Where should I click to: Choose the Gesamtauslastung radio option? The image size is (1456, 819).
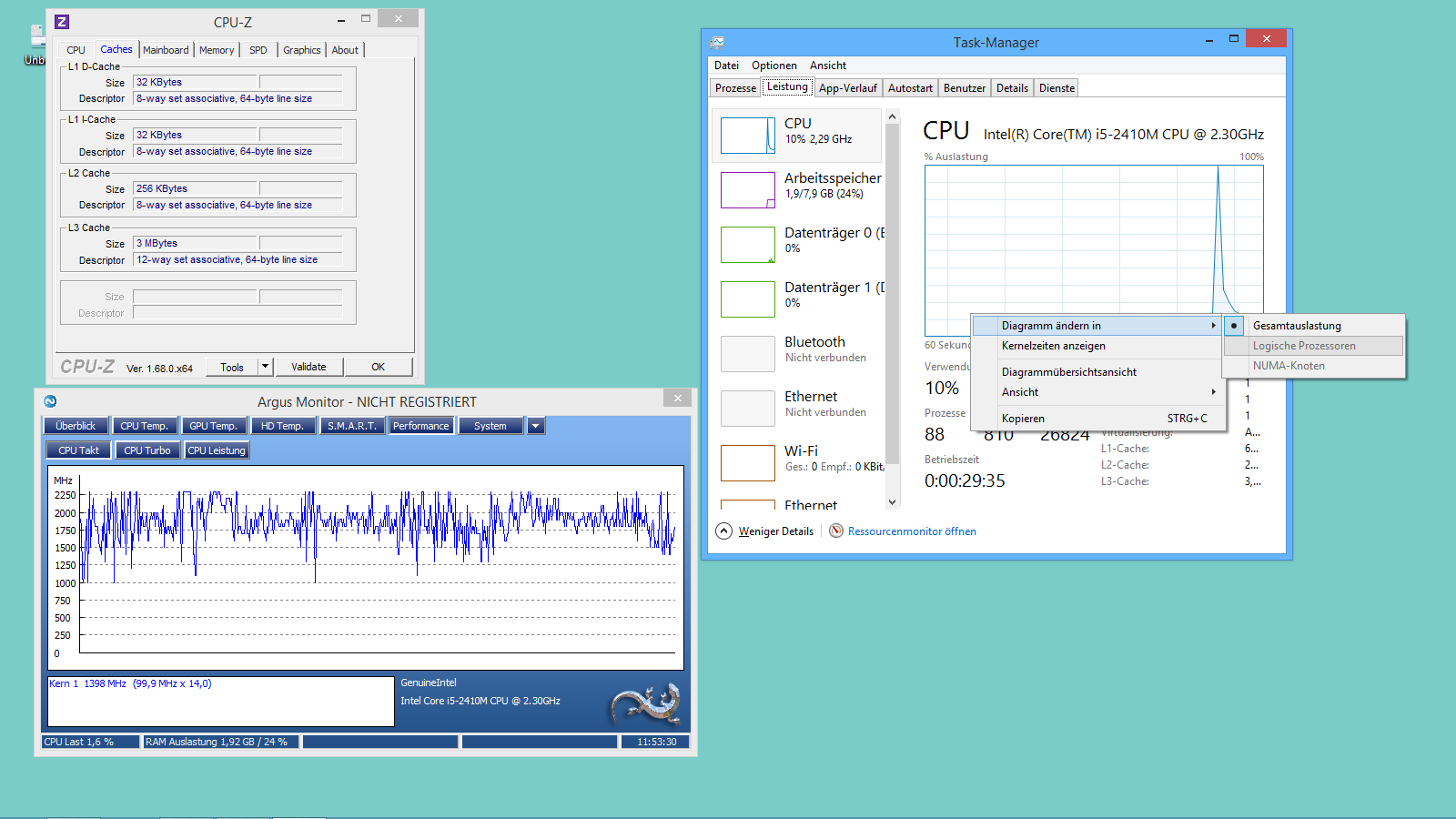click(x=1313, y=326)
